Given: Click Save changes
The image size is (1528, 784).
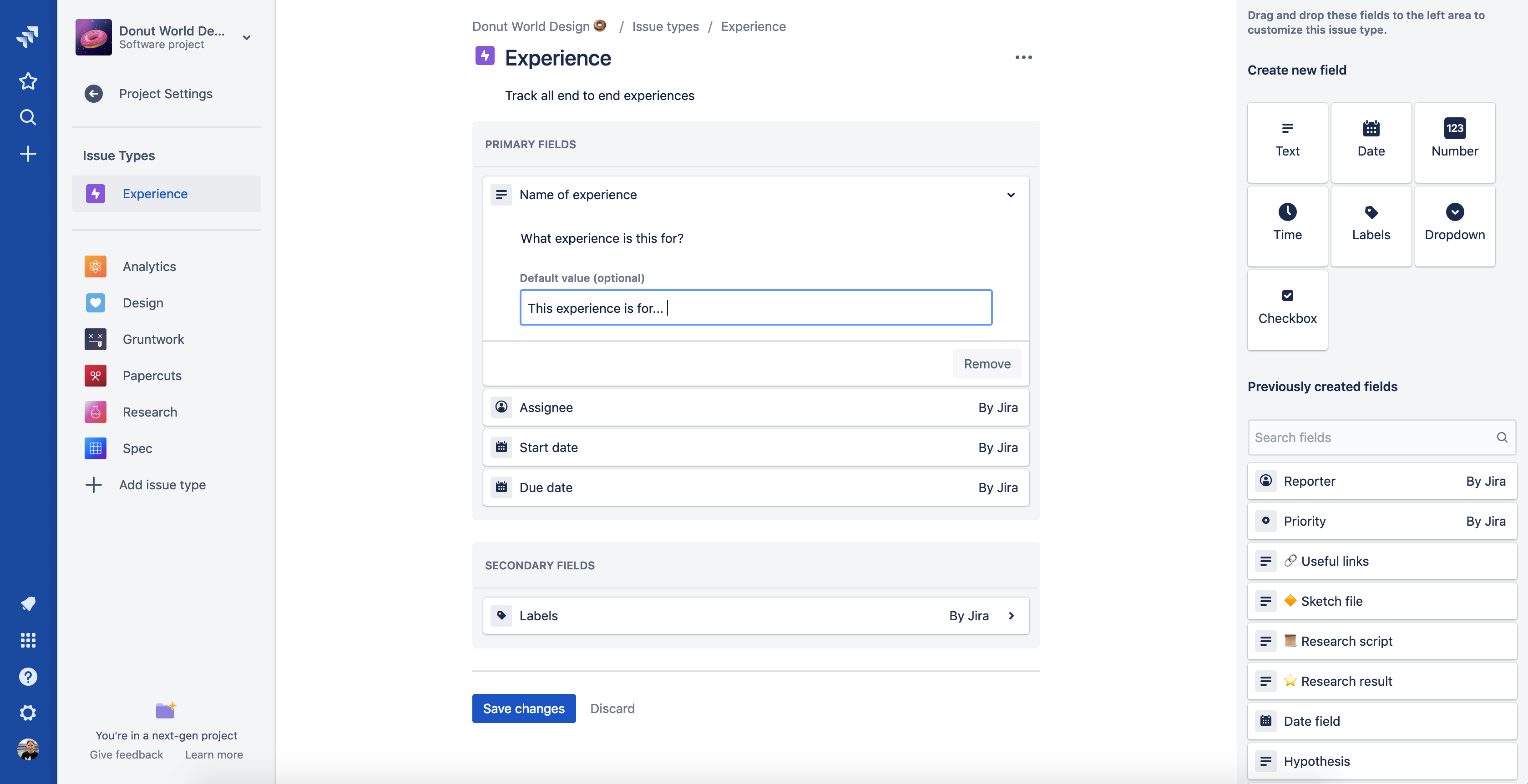Looking at the screenshot, I should pos(524,708).
